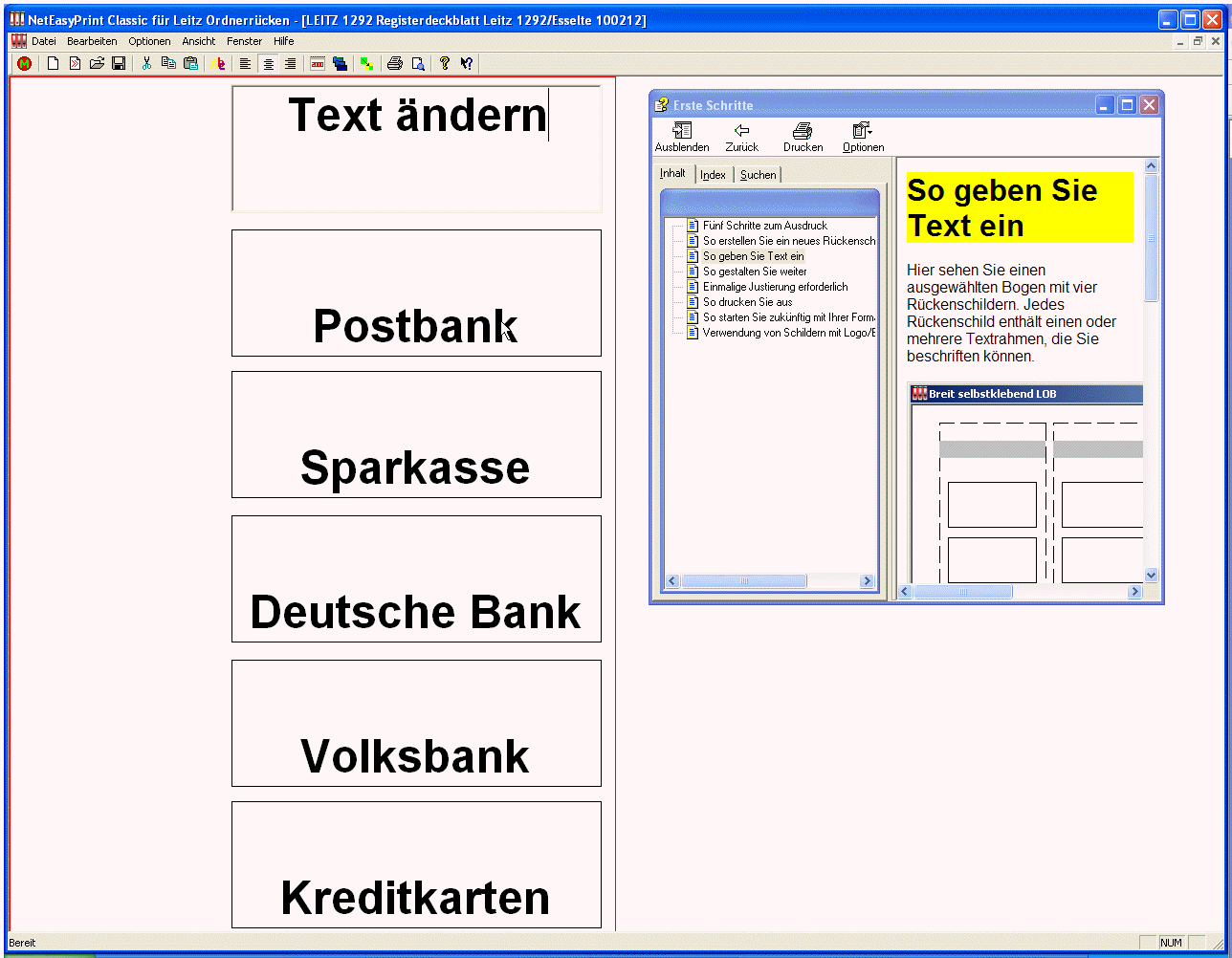
Task: Open topic 'So erstellen Sie ein neues Rückenschild'
Action: [789, 241]
